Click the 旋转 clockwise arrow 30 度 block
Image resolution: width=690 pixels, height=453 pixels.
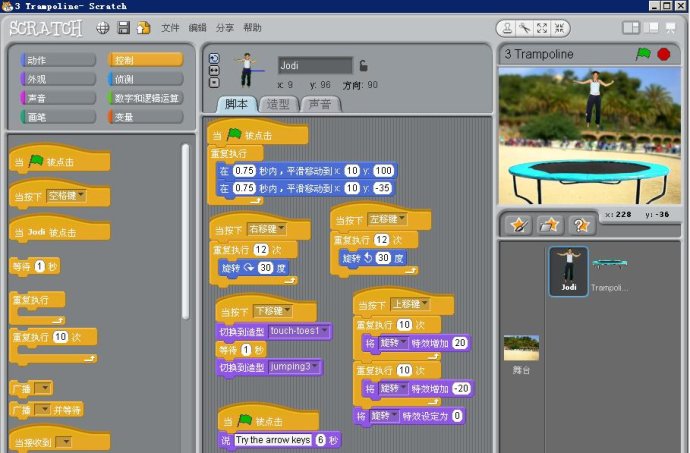click(253, 268)
